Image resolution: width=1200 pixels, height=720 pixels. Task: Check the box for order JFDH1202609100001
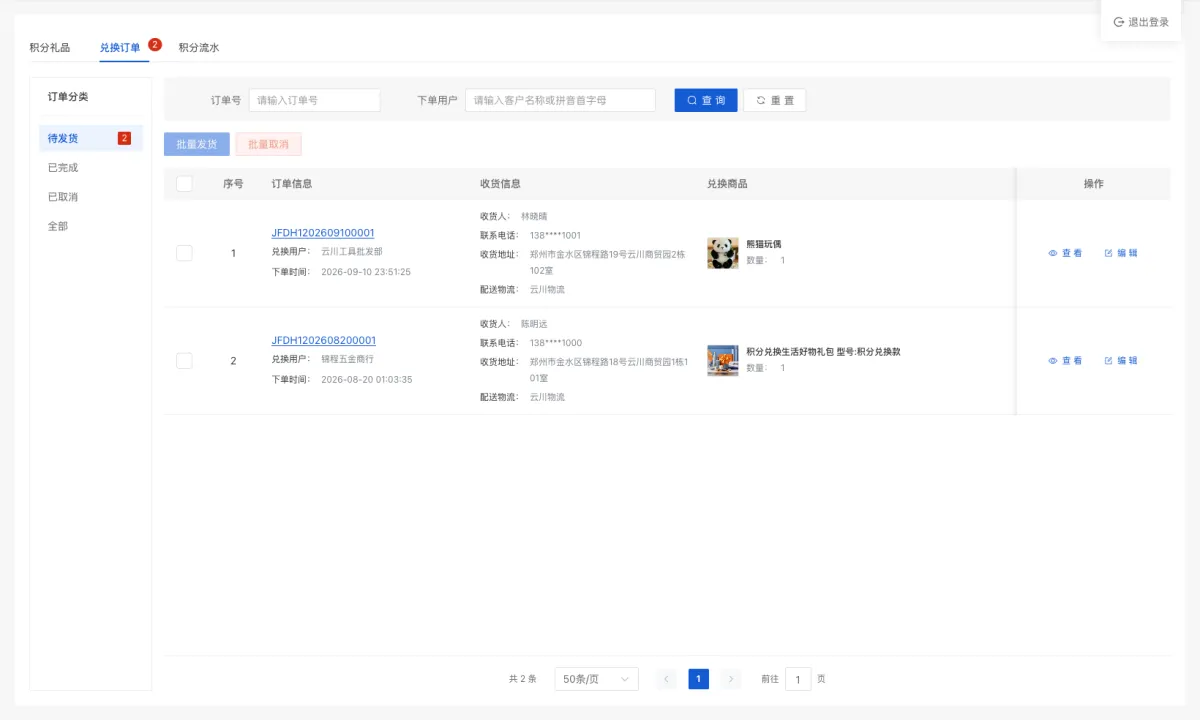coord(184,253)
